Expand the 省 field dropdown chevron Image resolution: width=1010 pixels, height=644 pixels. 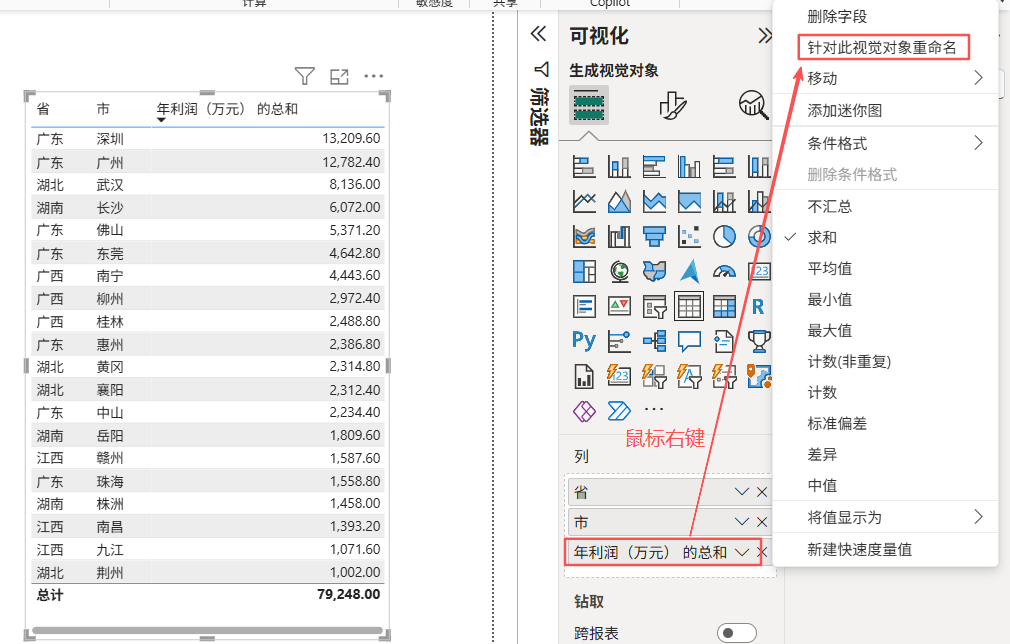[742, 492]
